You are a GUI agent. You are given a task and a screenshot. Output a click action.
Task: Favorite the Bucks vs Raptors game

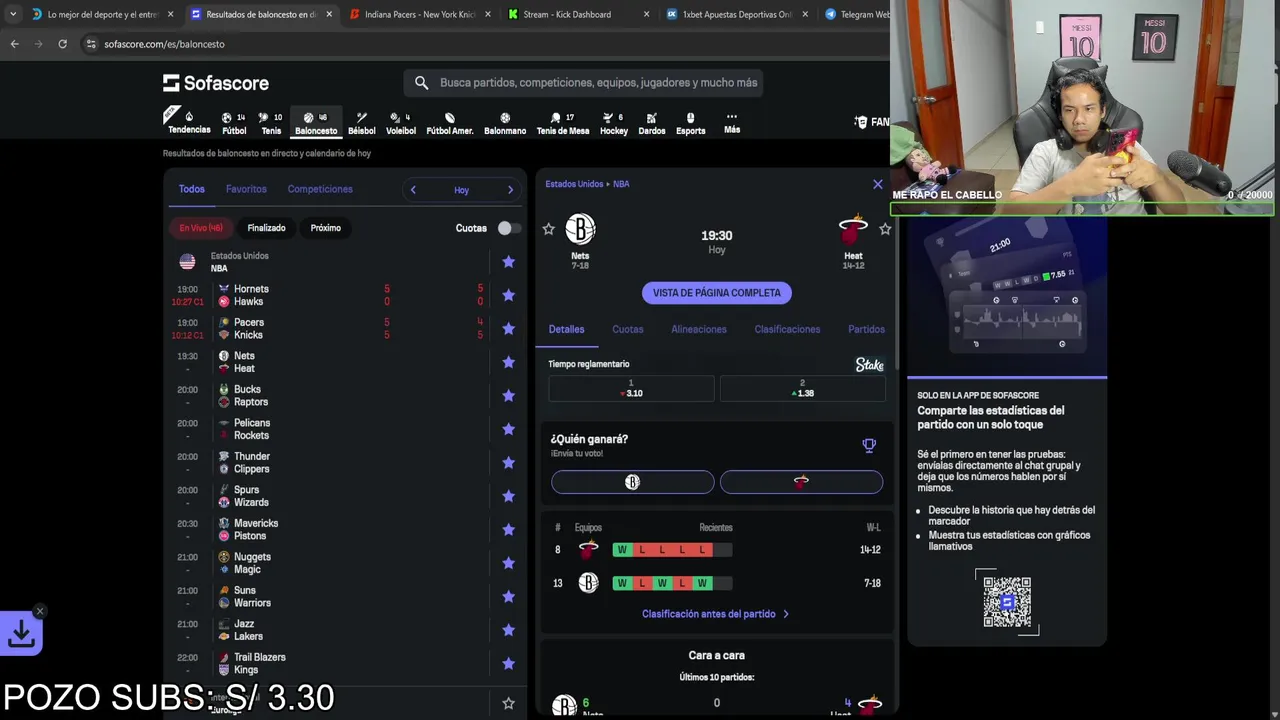[x=508, y=396]
